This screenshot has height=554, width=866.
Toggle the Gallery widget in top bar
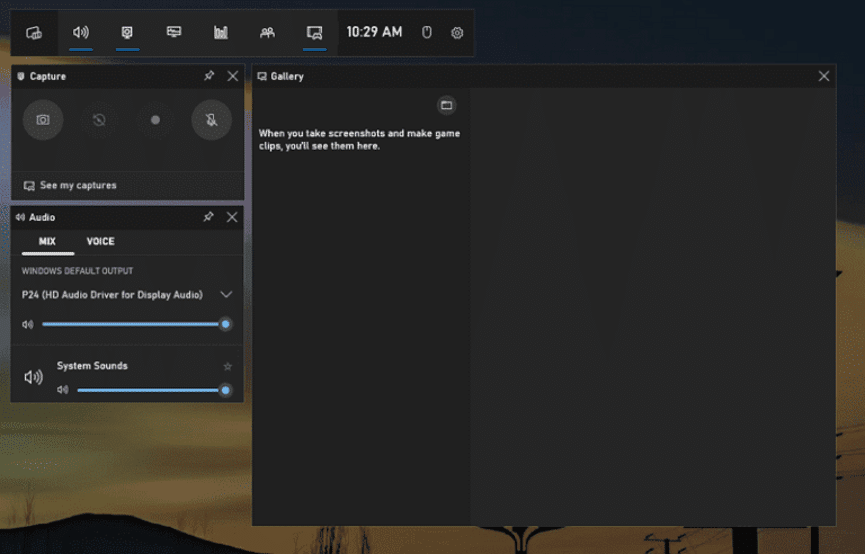[x=314, y=32]
